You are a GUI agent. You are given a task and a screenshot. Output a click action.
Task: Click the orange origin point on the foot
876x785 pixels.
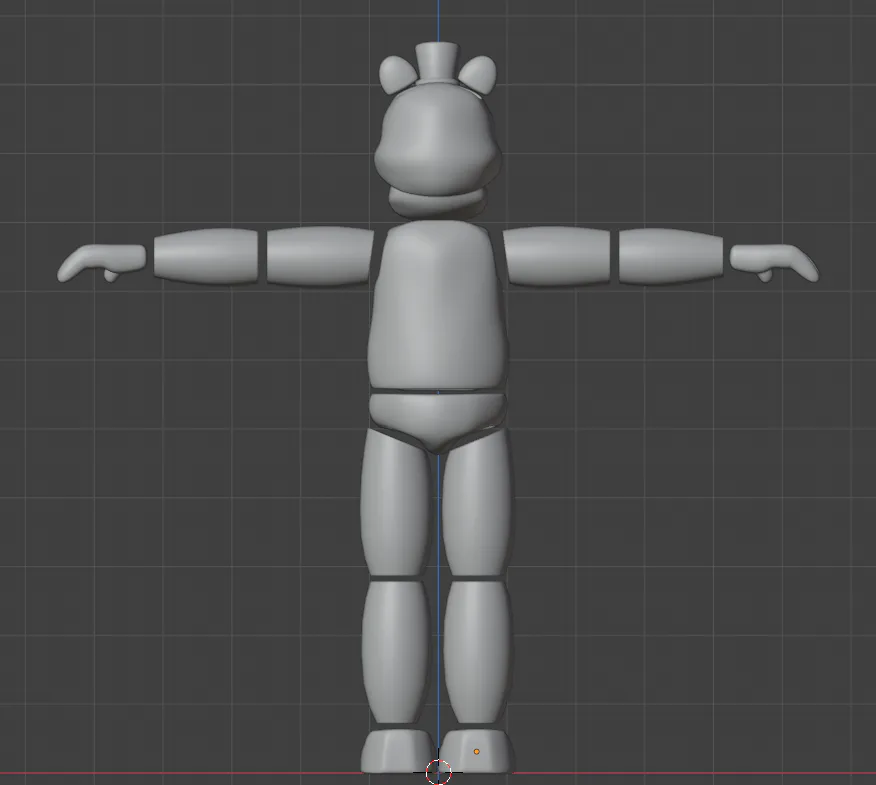click(477, 752)
